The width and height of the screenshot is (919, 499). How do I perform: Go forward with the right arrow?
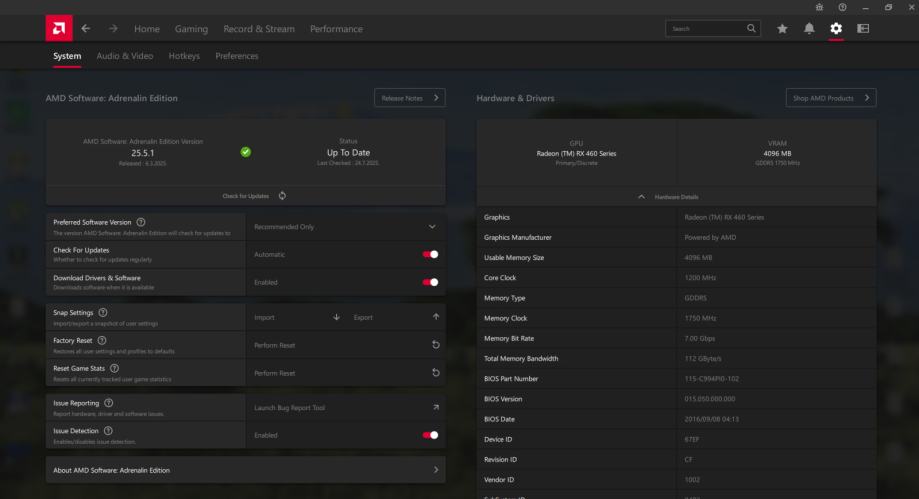point(113,28)
